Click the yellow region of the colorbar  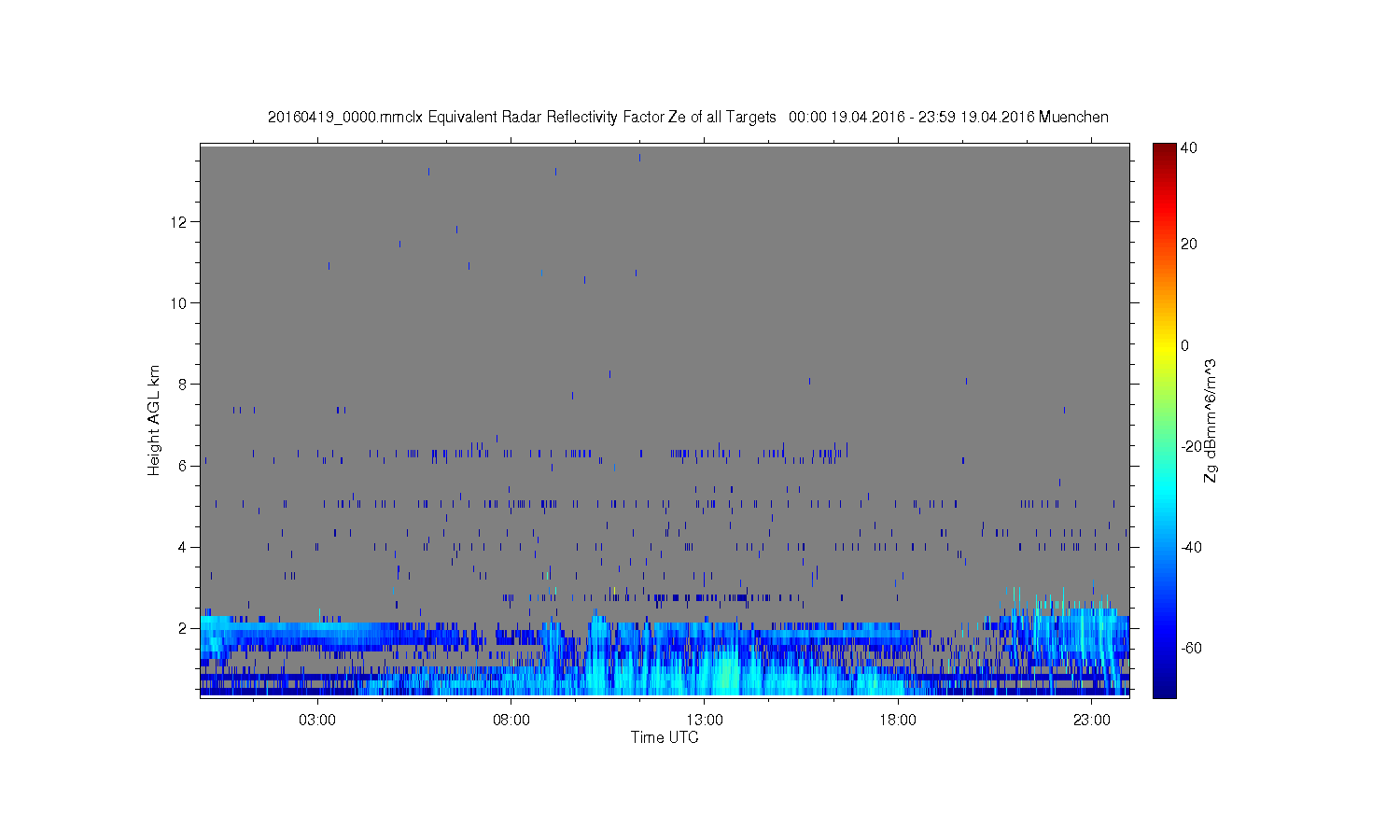[1164, 345]
